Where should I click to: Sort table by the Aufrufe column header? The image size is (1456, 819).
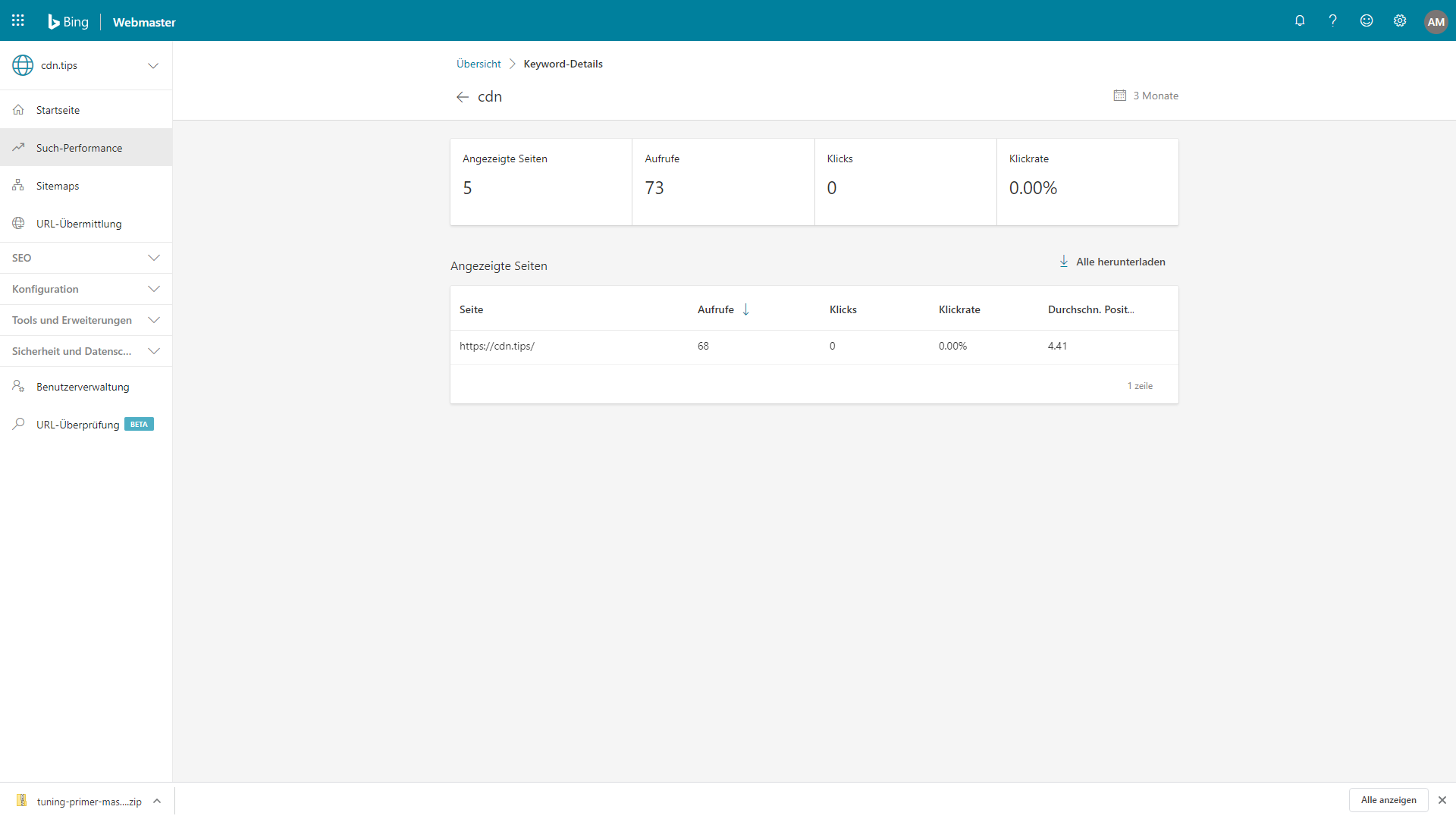tap(716, 309)
